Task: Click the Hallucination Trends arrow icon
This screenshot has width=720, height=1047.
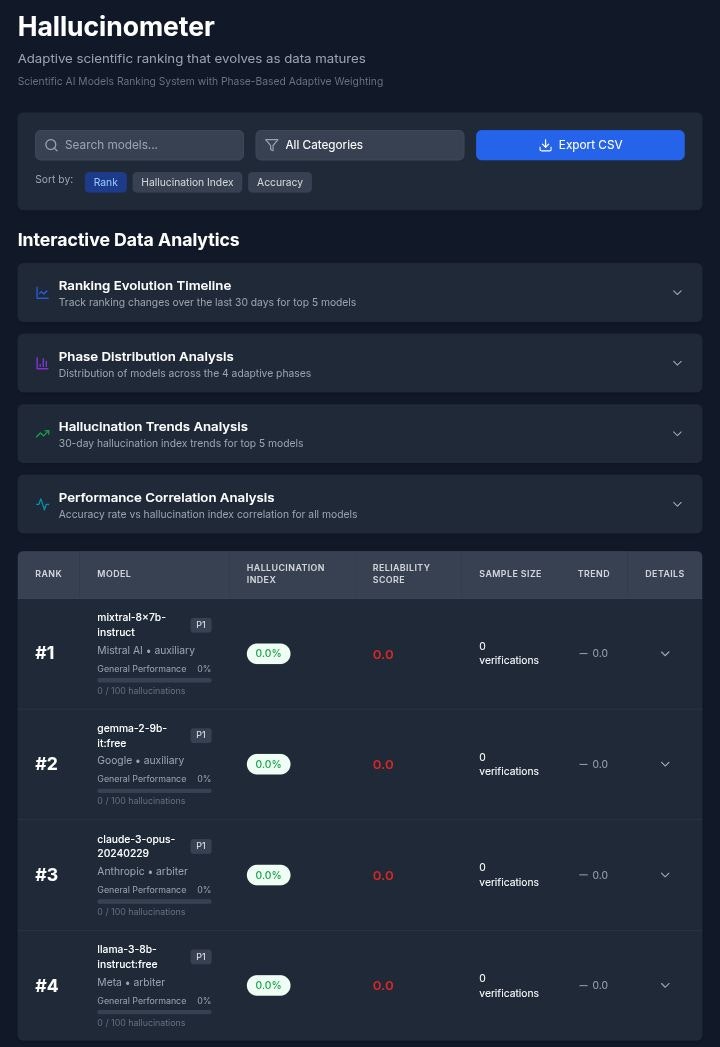Action: (42, 434)
